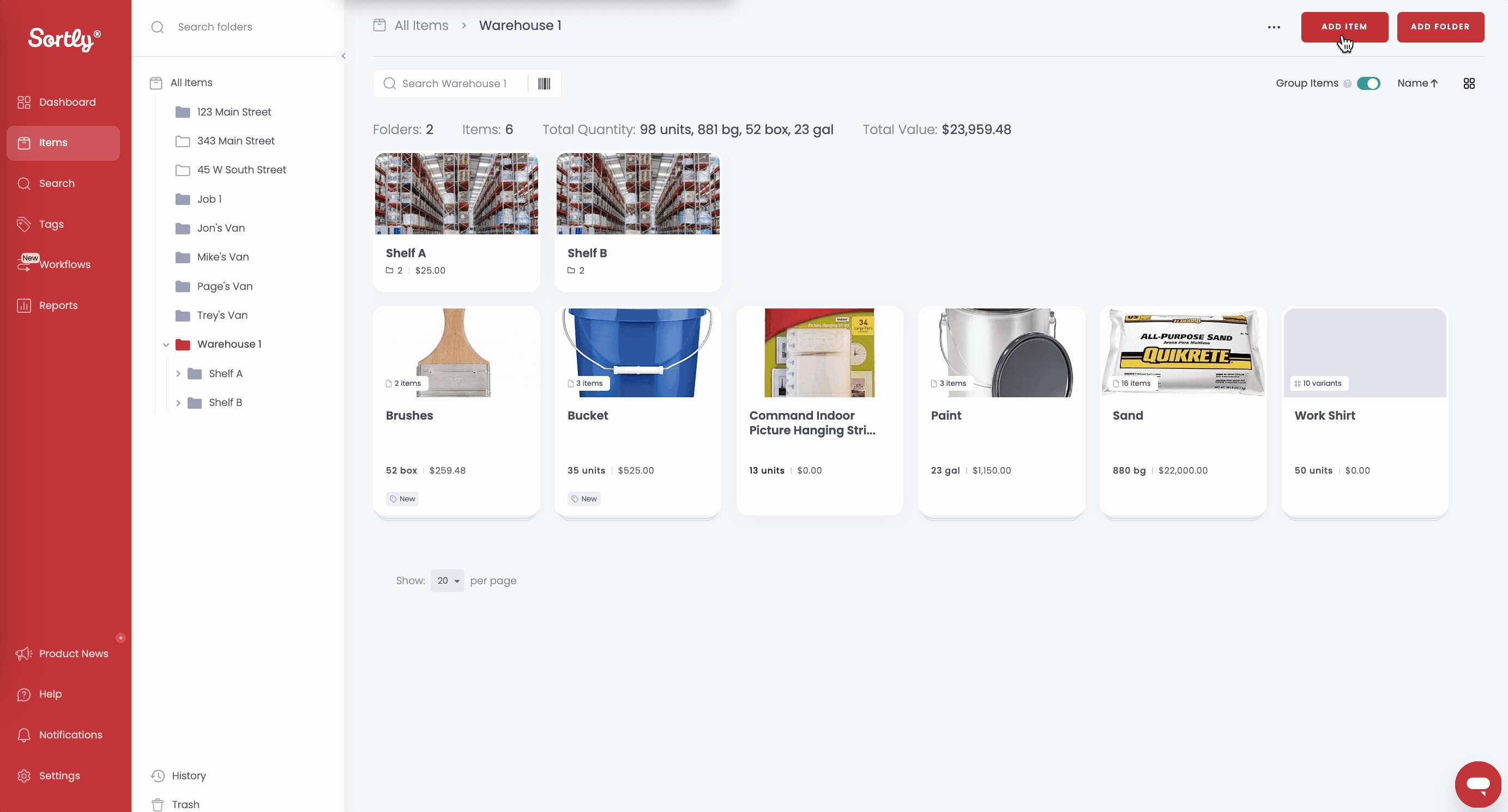Open History in folder panel
The height and width of the screenshot is (812, 1508).
pos(189,775)
